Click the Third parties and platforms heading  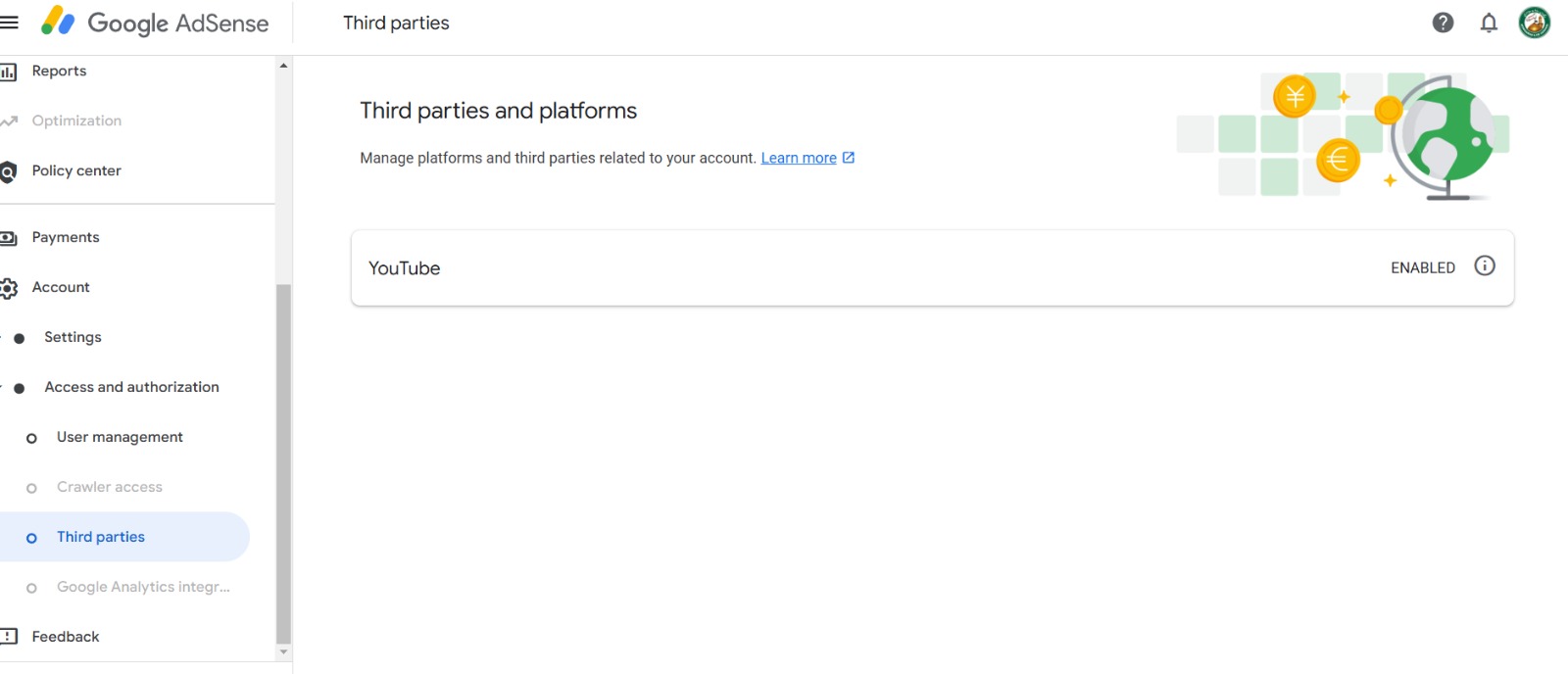498,111
